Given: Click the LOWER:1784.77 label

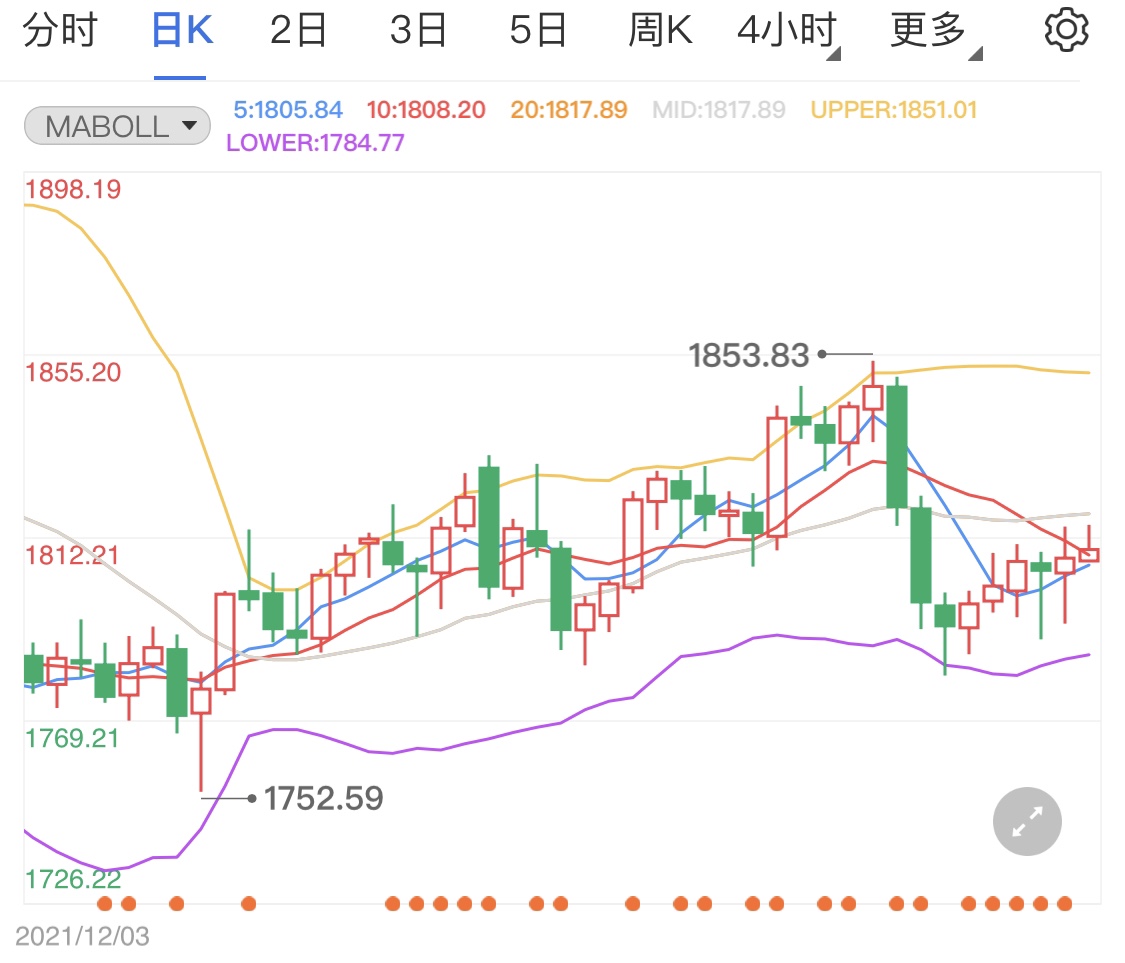Looking at the screenshot, I should [315, 143].
